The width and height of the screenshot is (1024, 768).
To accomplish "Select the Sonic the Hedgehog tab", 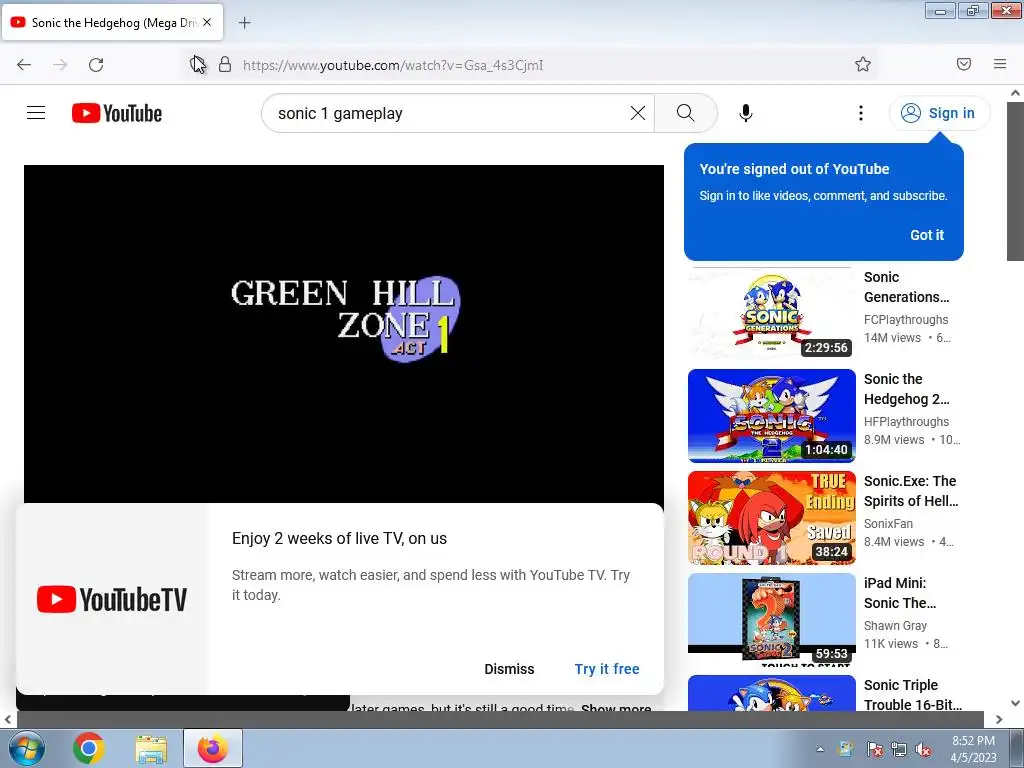I will tap(113, 22).
